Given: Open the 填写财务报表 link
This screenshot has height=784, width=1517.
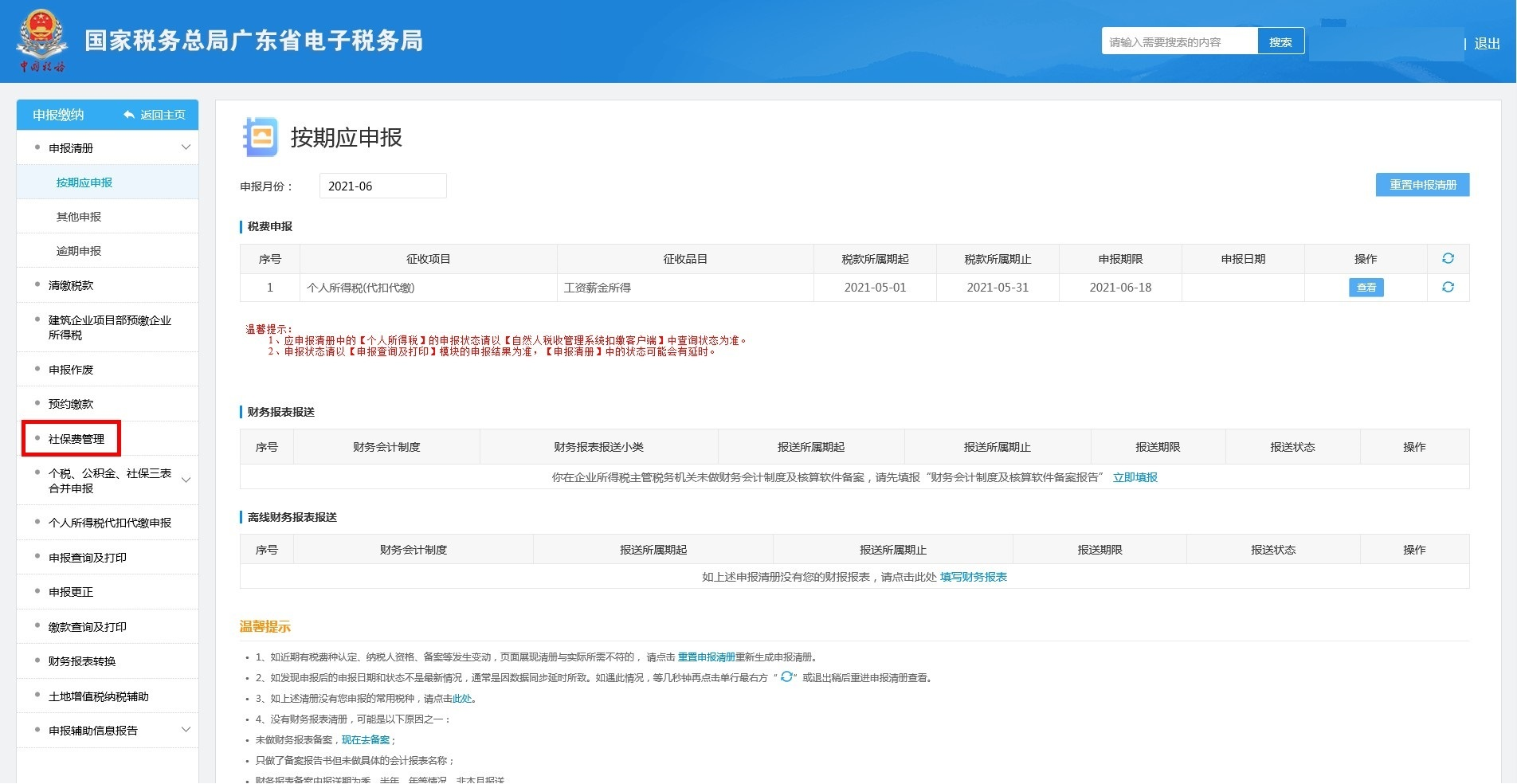Looking at the screenshot, I should click(x=973, y=577).
